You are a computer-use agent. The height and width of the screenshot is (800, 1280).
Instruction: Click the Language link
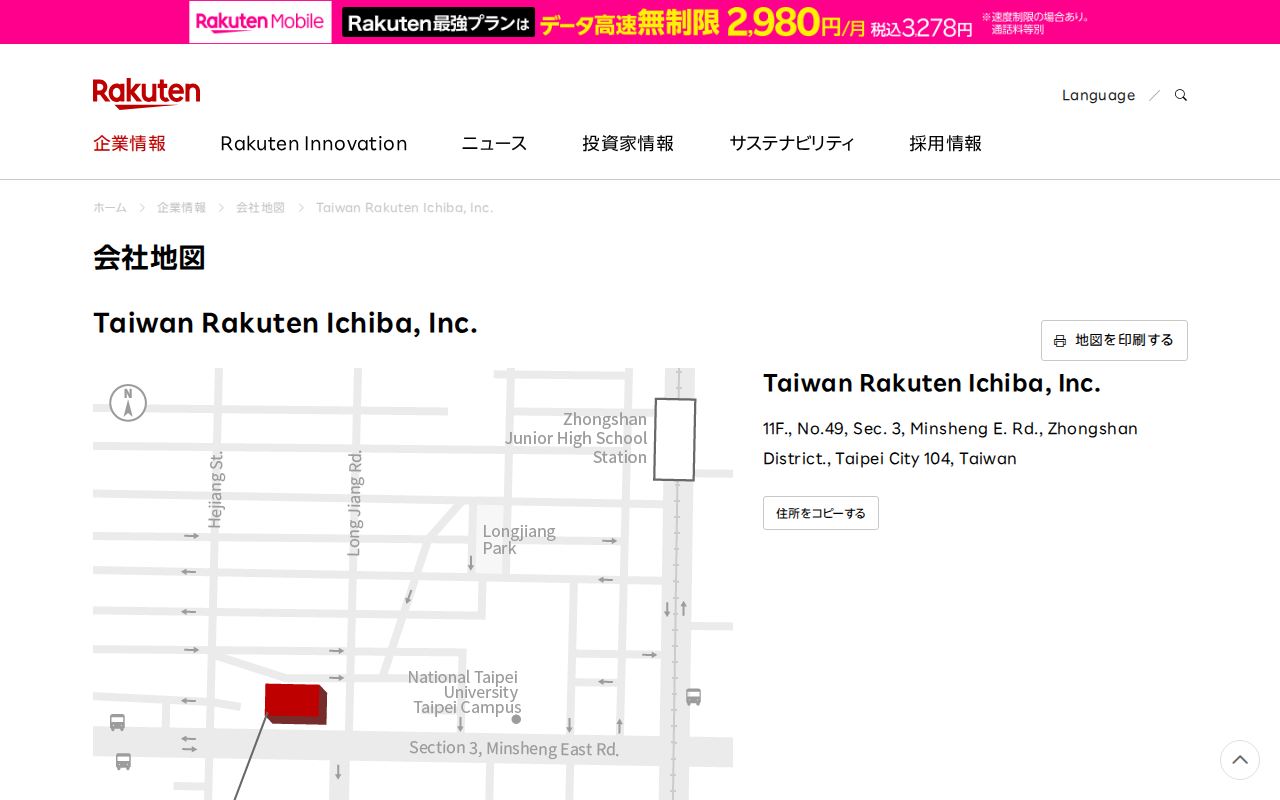pyautogui.click(x=1098, y=94)
